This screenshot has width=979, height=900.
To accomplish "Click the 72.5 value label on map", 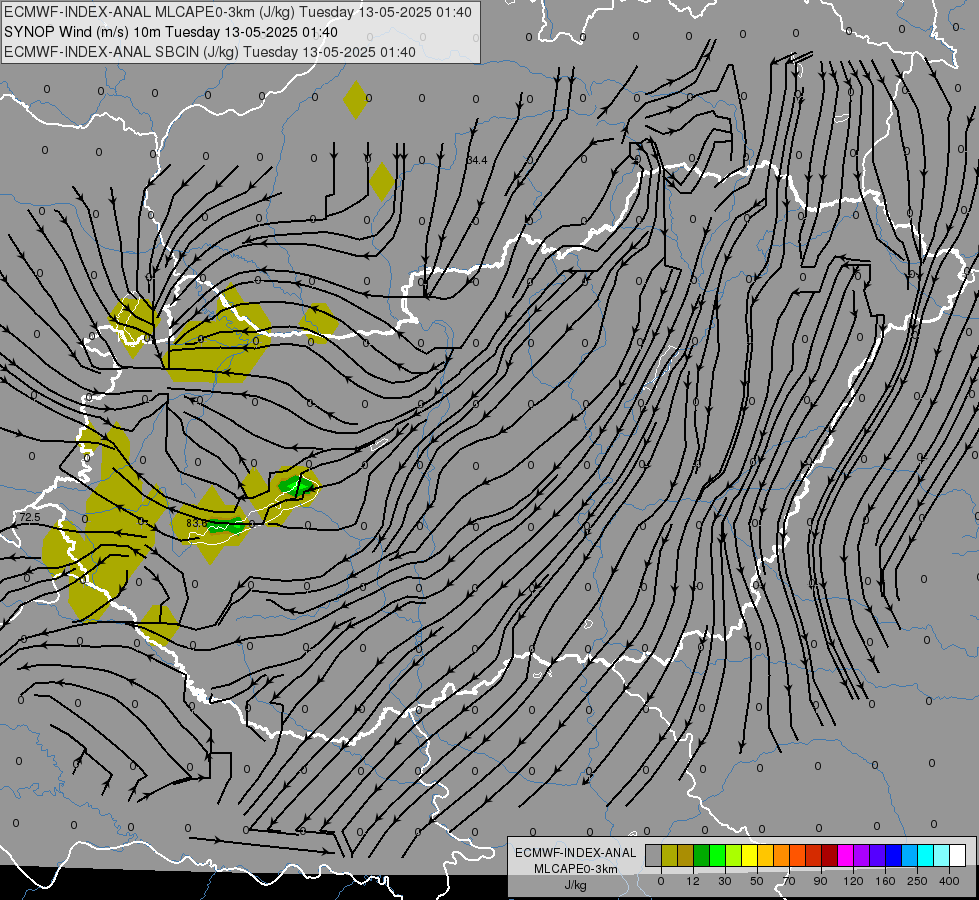I will (x=29, y=517).
